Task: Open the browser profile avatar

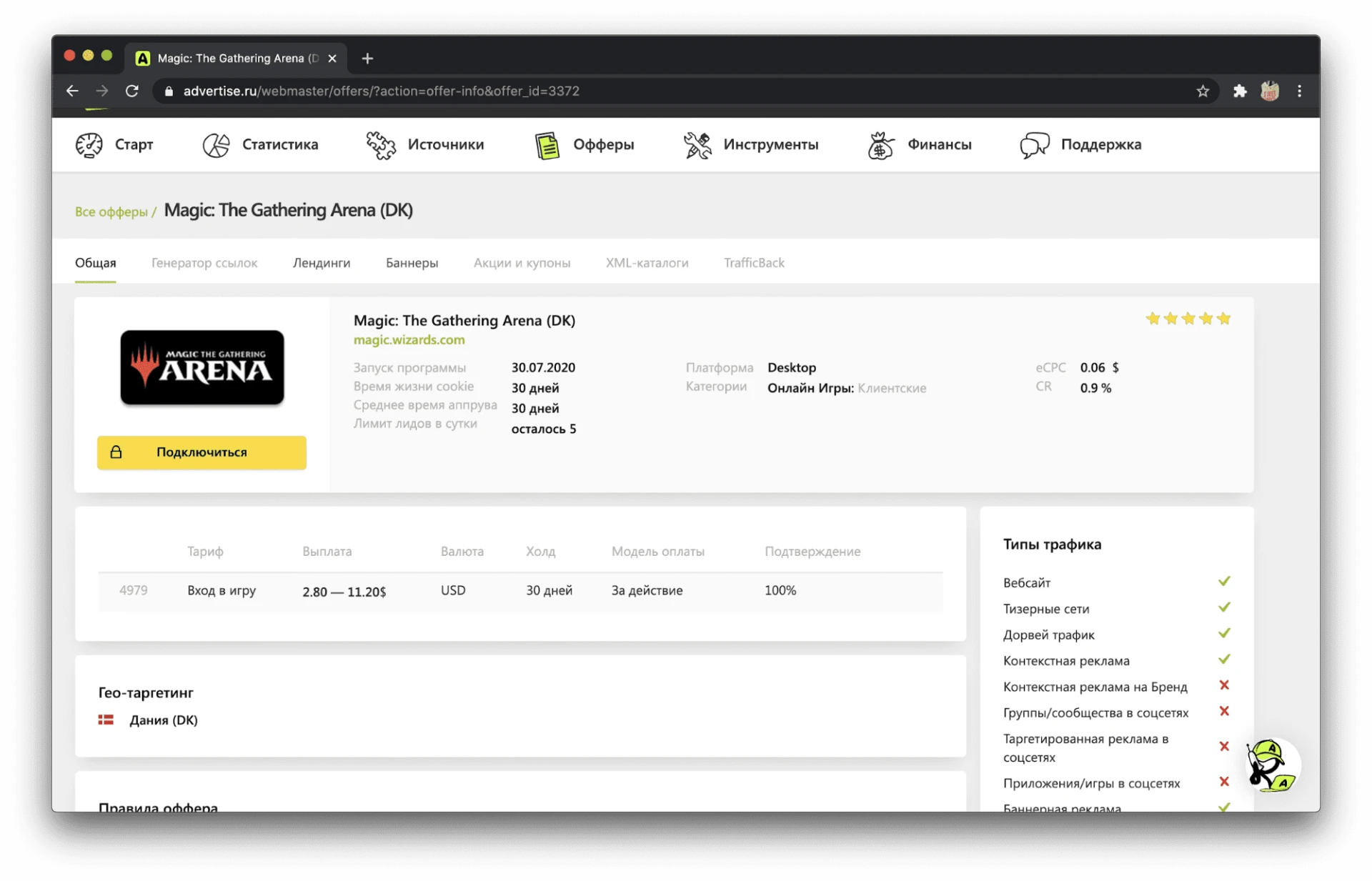Action: pyautogui.click(x=1270, y=91)
